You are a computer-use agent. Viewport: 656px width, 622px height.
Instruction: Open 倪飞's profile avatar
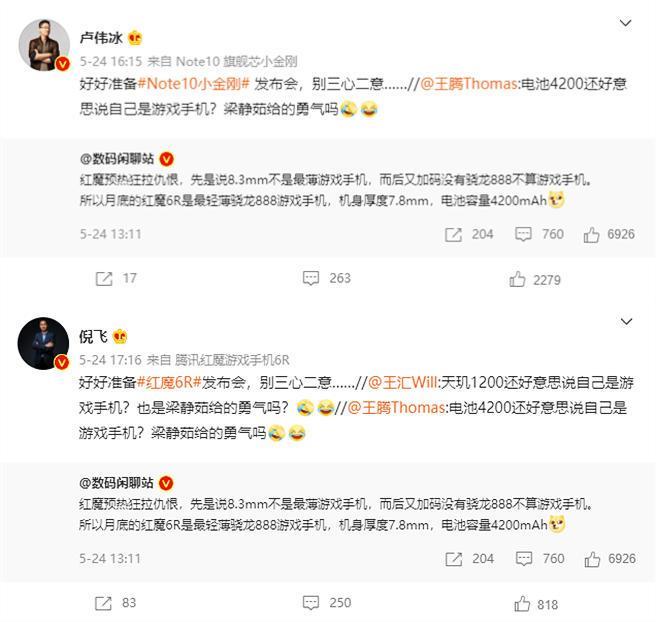pos(44,343)
